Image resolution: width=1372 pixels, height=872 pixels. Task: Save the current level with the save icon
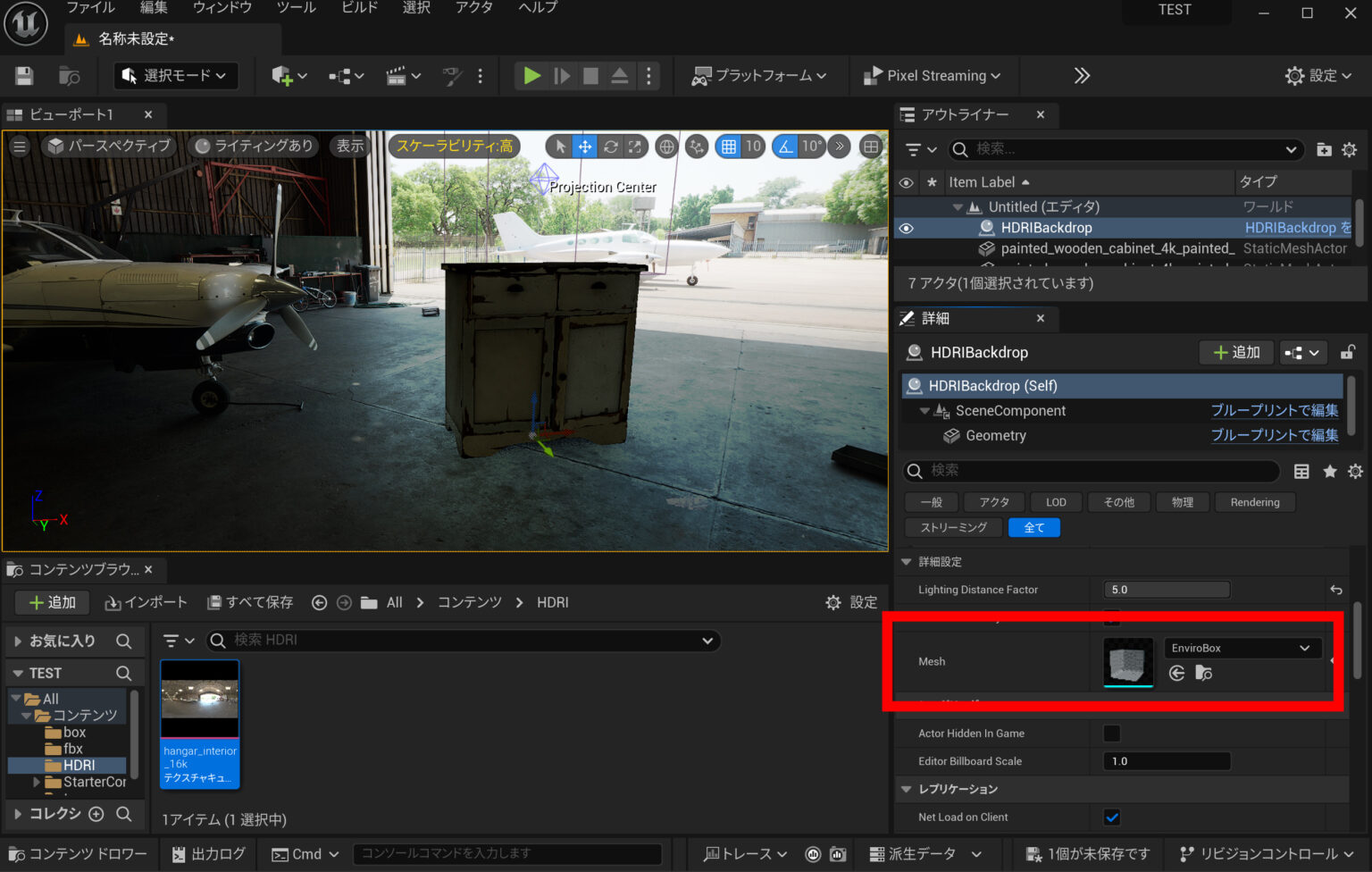pyautogui.click(x=23, y=76)
